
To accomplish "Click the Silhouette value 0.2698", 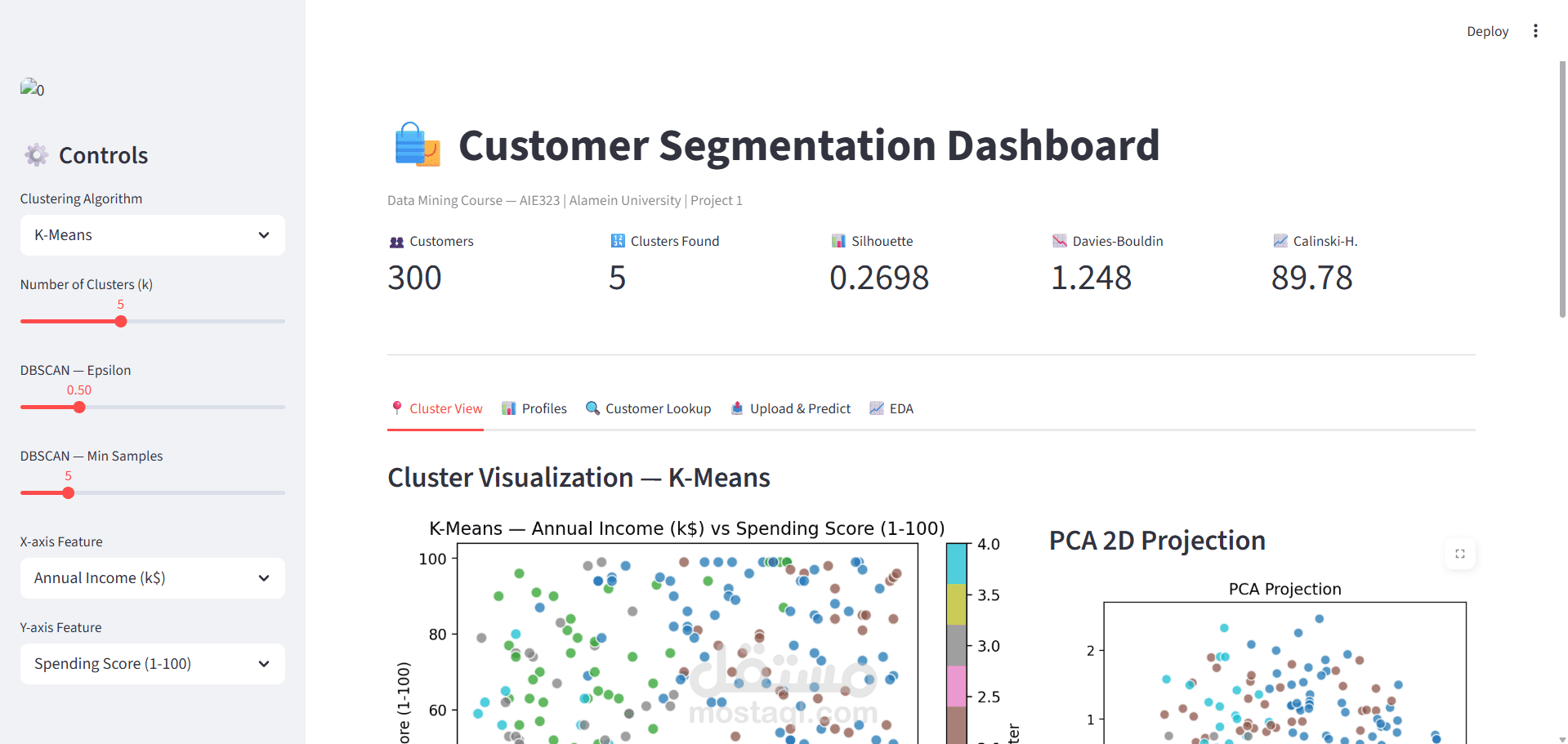I will tap(879, 278).
